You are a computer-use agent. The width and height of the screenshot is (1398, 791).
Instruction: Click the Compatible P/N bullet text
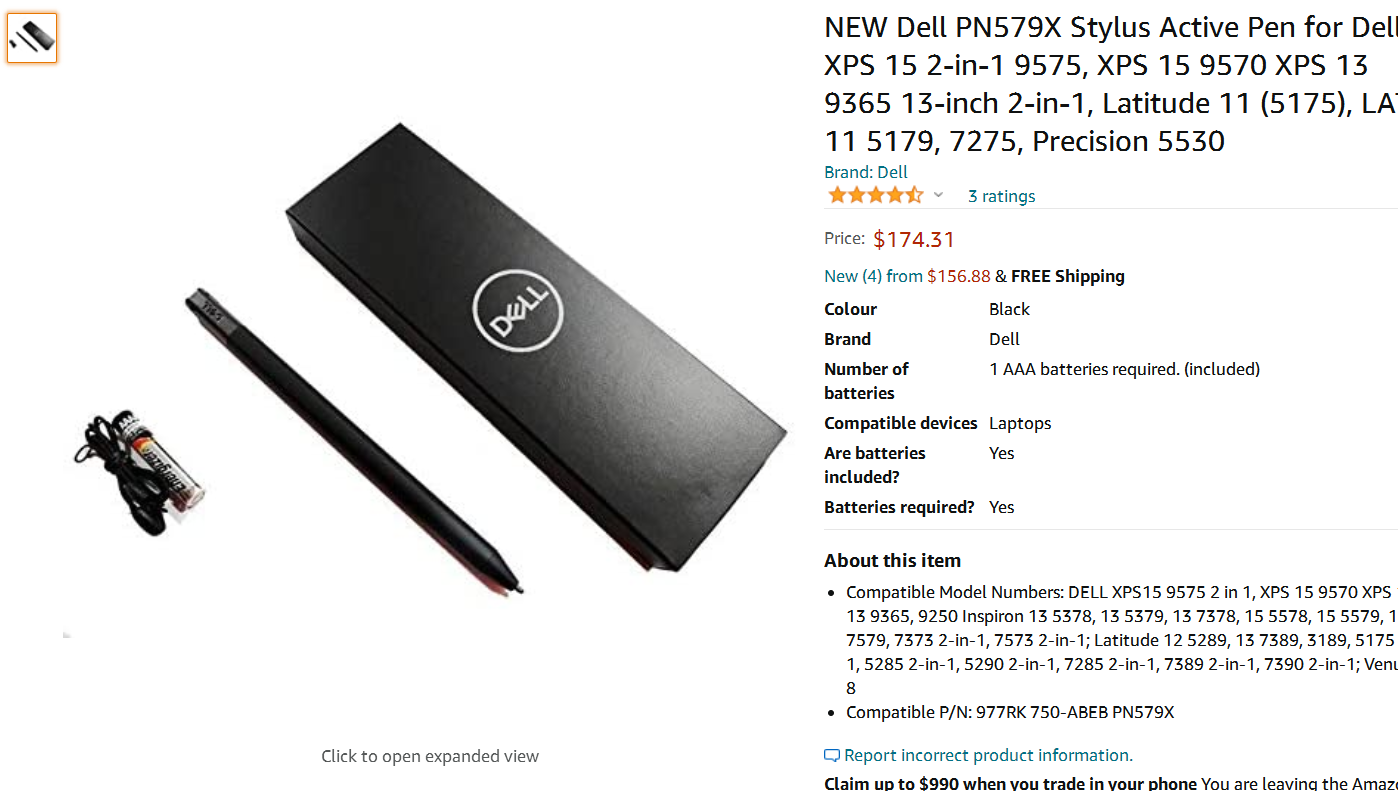[x=1010, y=713]
